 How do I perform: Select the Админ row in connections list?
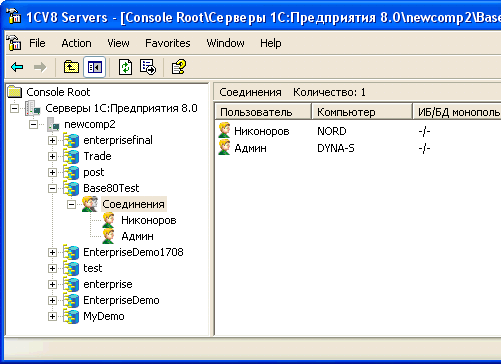pos(357,148)
